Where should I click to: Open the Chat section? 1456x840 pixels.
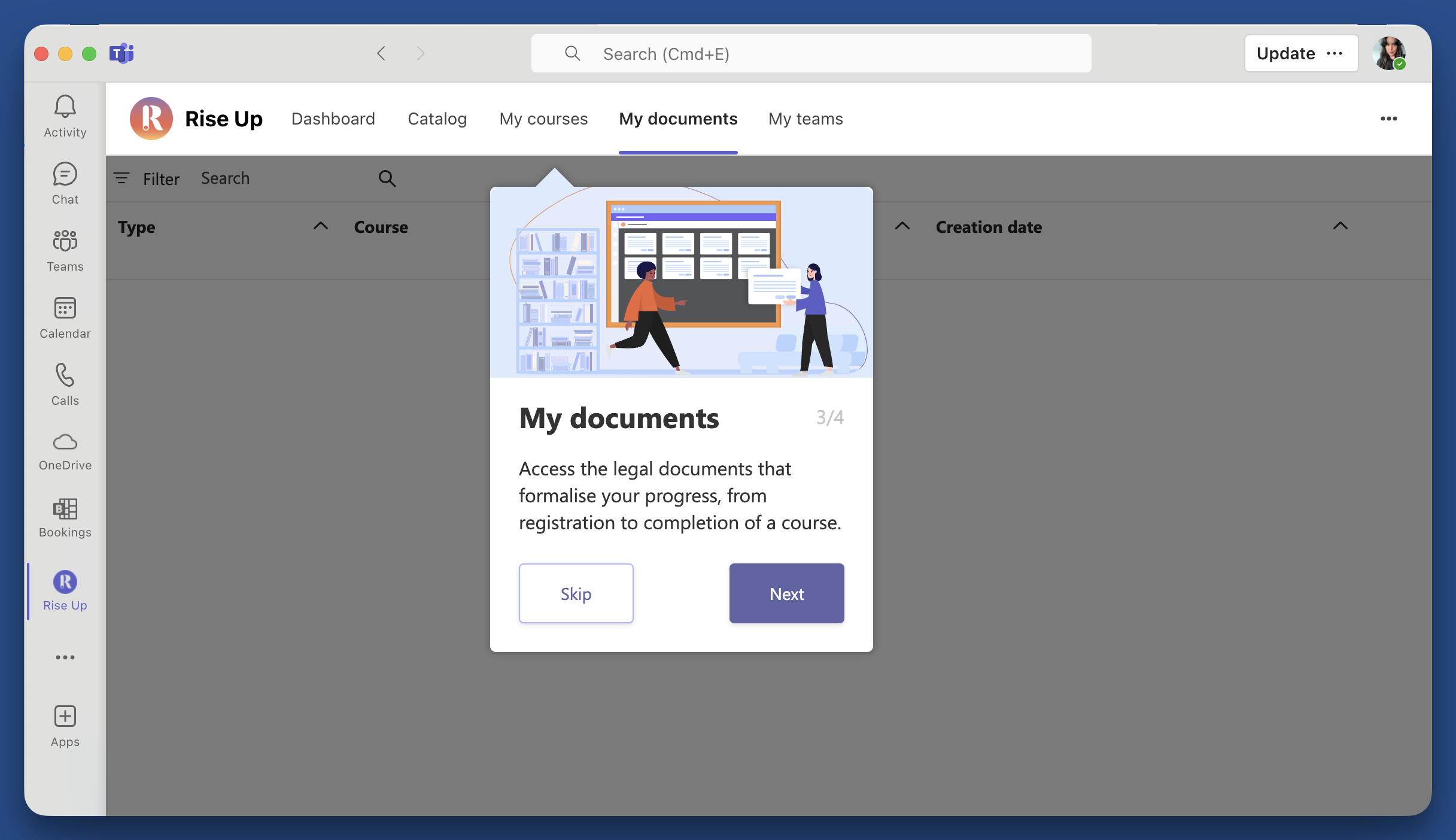64,183
